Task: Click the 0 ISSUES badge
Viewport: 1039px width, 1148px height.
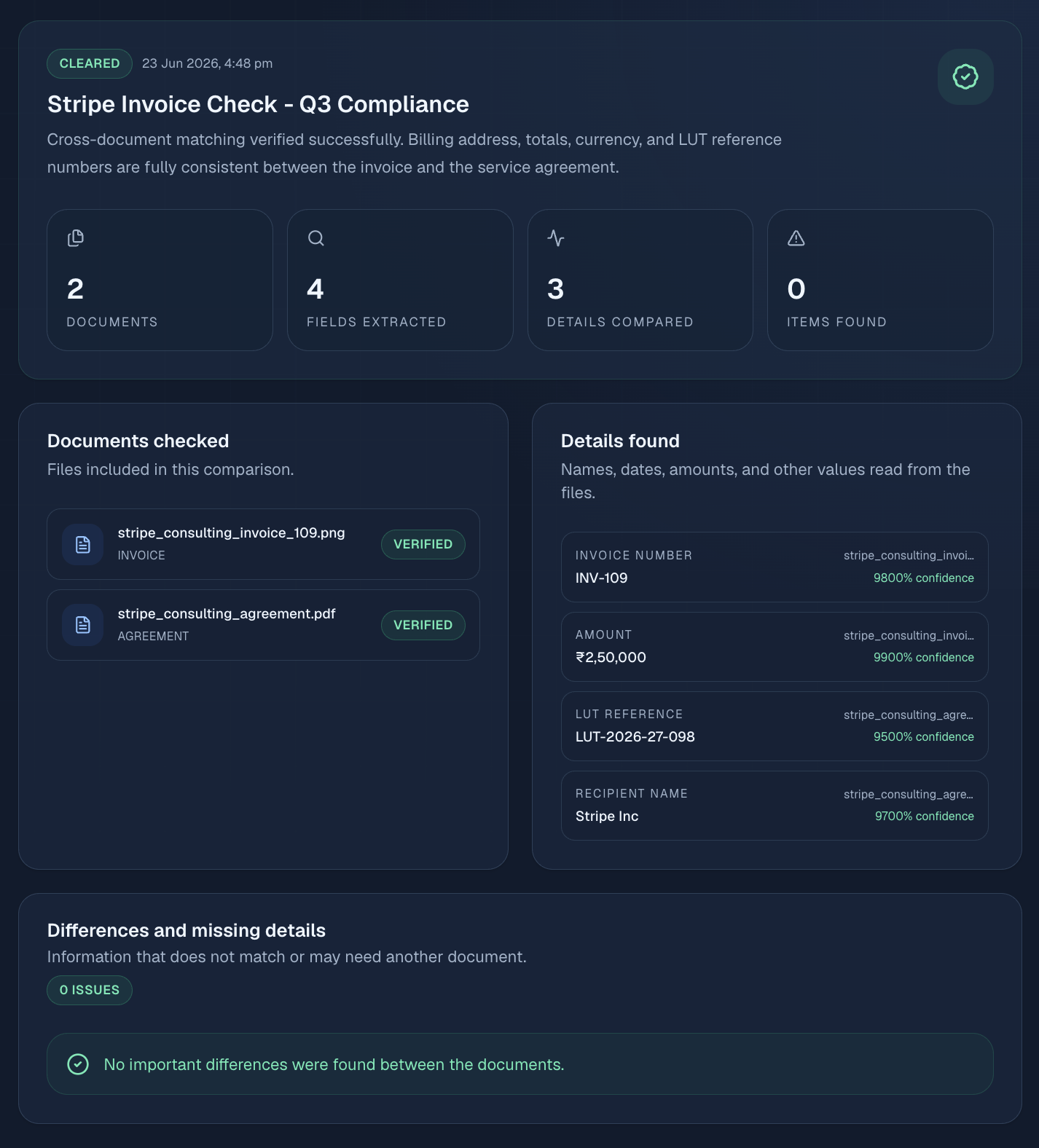Action: [x=90, y=990]
